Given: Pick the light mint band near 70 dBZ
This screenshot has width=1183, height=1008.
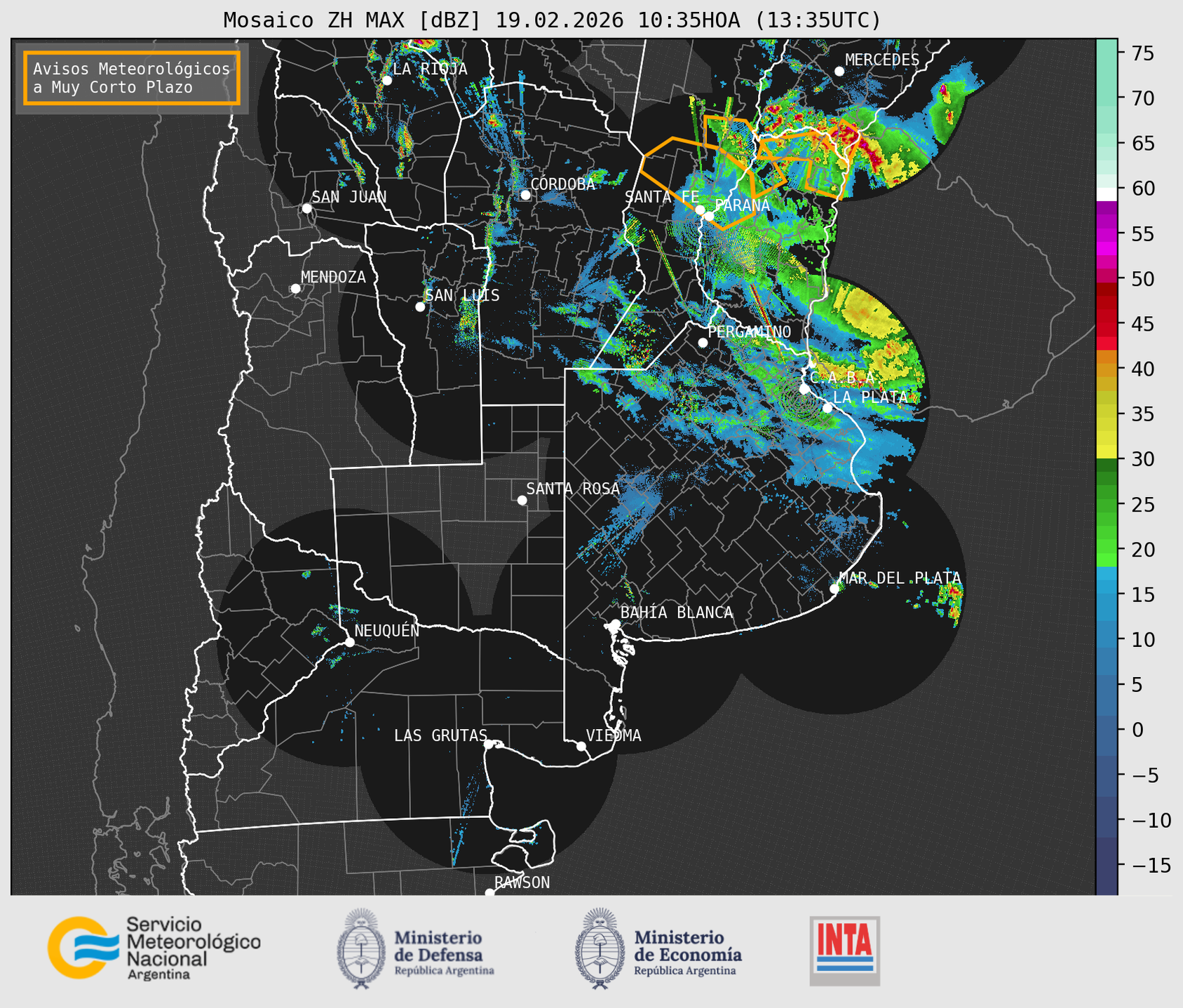Looking at the screenshot, I should 1107,100.
